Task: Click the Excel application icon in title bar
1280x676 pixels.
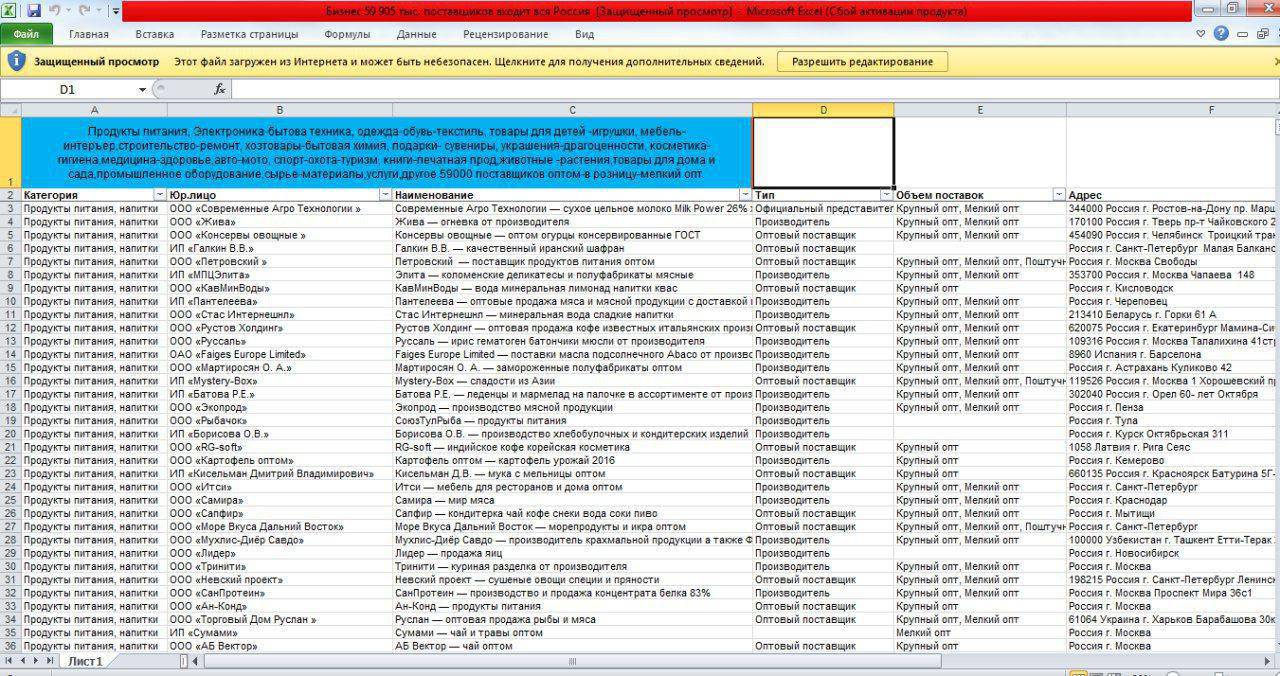Action: (x=10, y=11)
